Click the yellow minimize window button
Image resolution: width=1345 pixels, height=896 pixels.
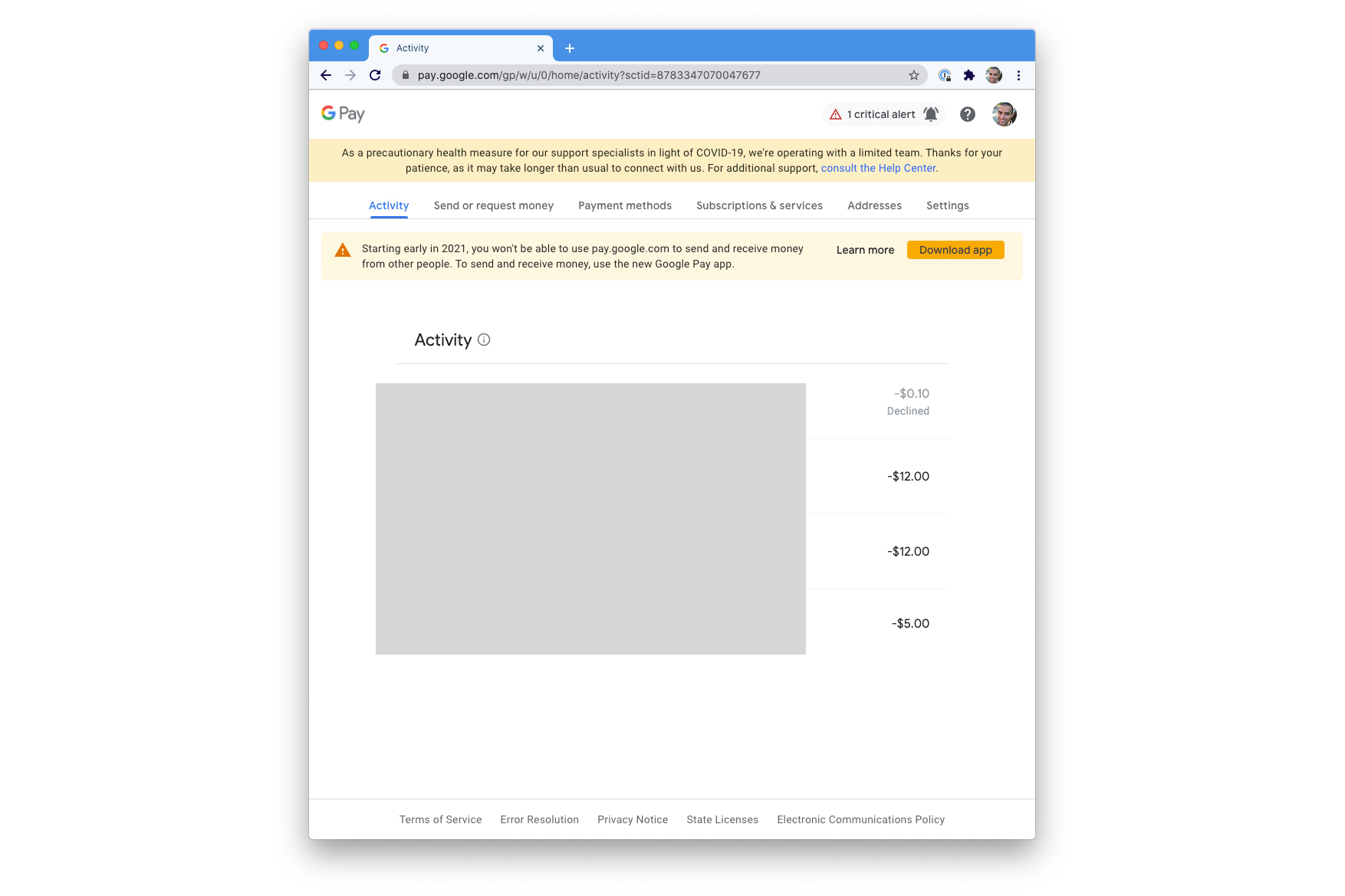pyautogui.click(x=339, y=46)
